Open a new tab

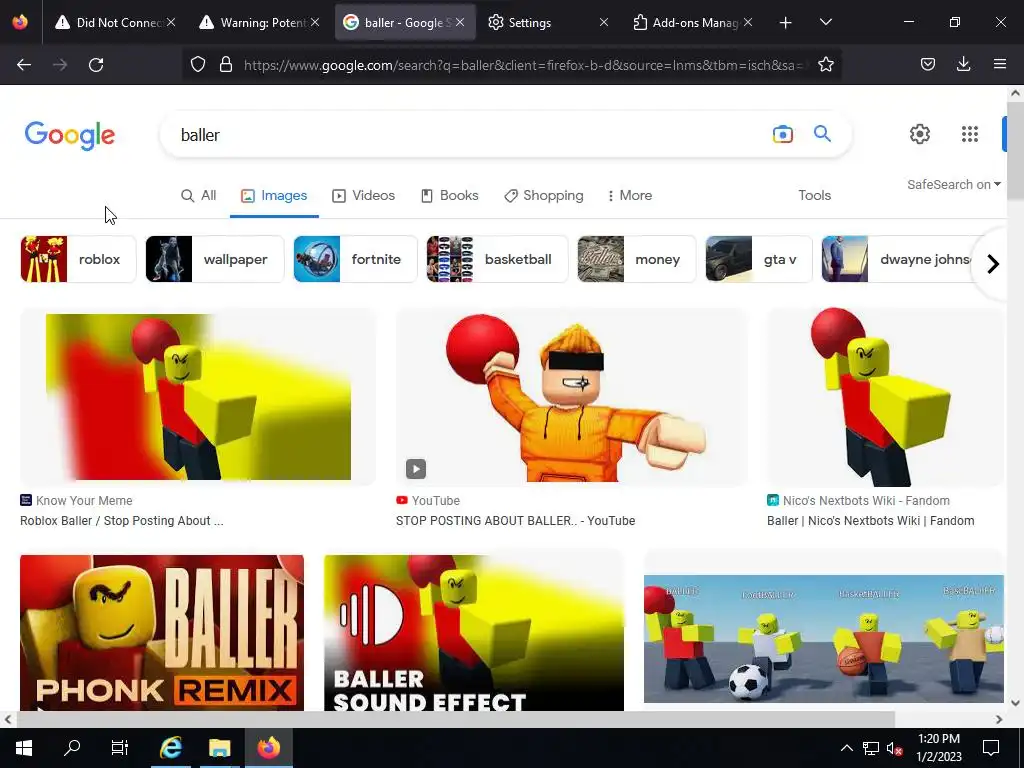[786, 23]
